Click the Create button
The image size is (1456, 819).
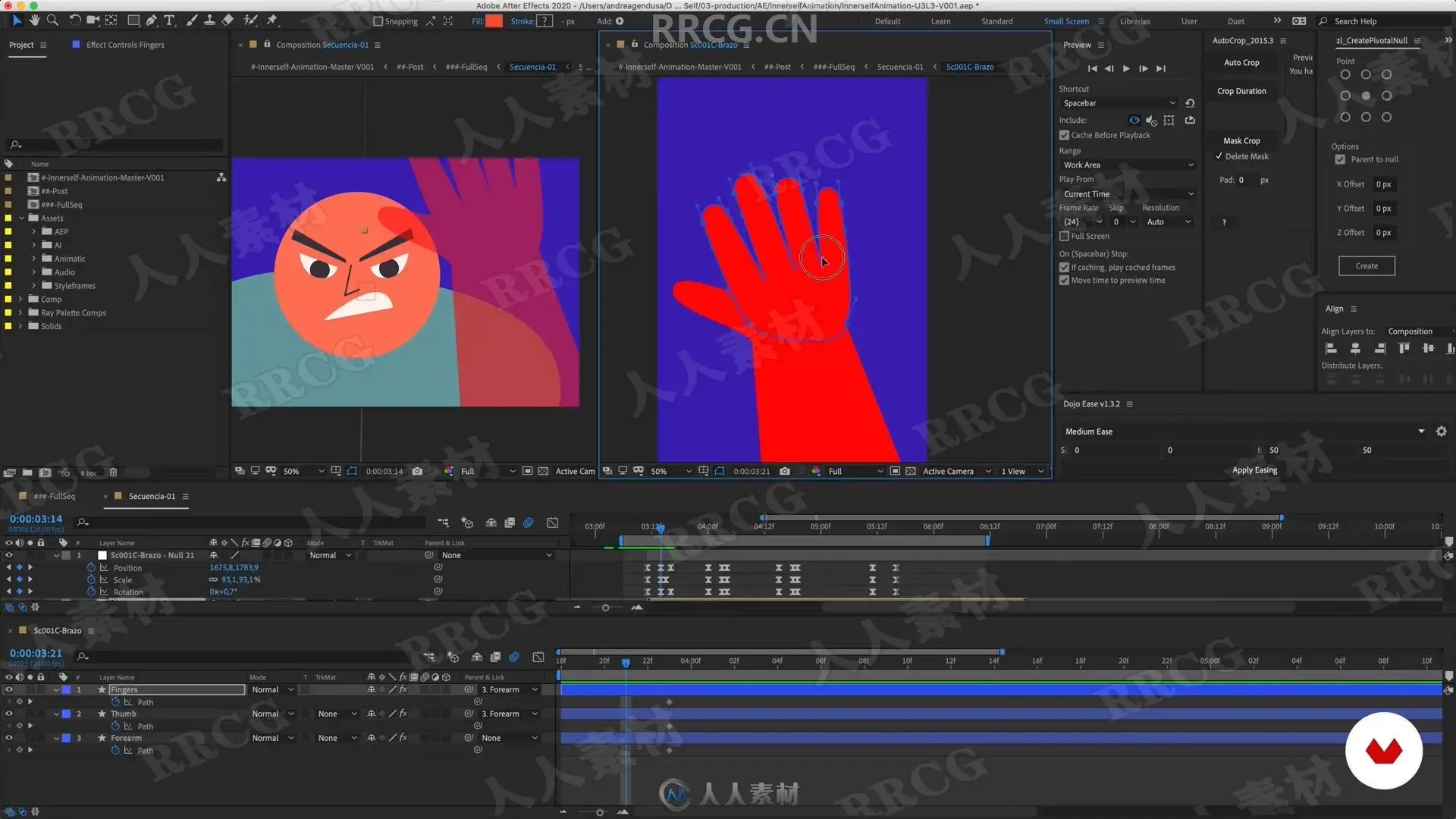(1366, 266)
